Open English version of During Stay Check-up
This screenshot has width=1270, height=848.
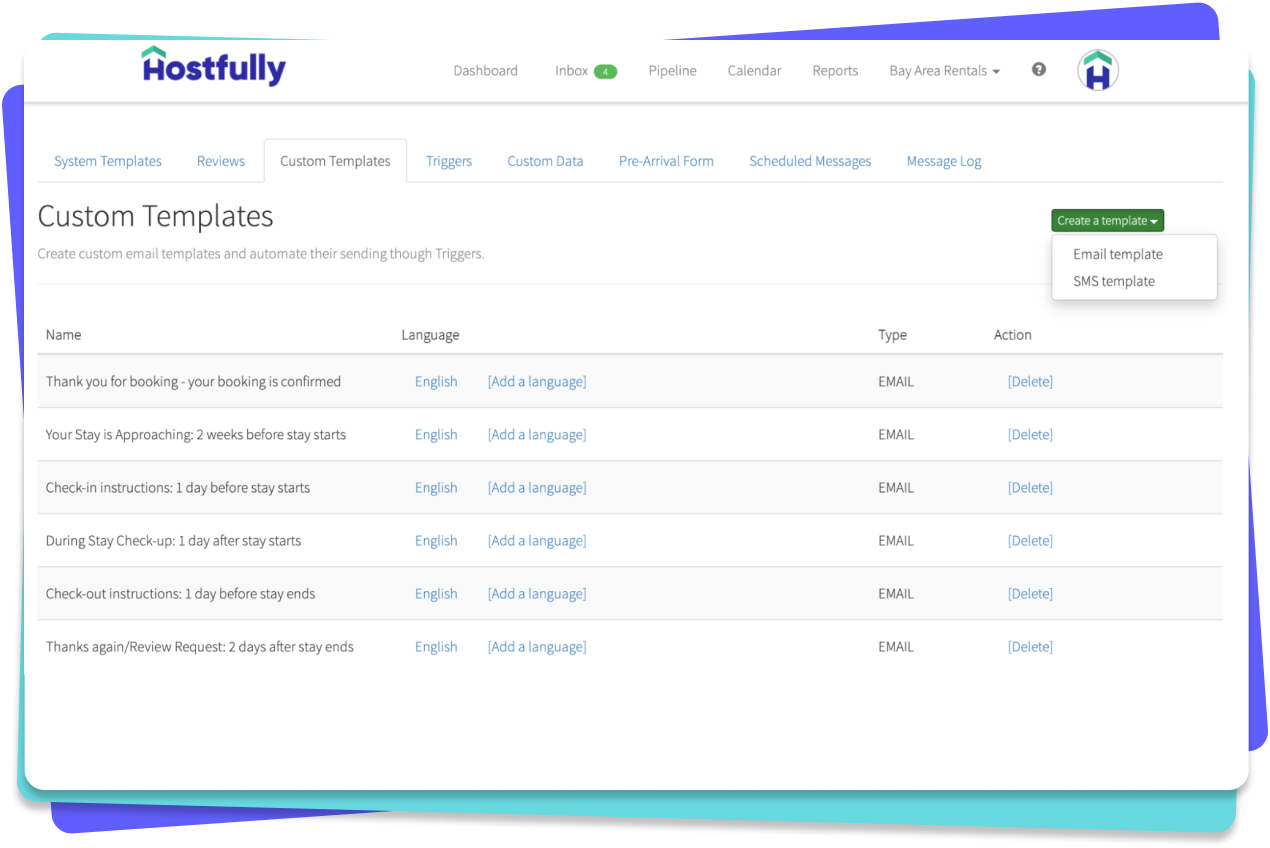436,540
